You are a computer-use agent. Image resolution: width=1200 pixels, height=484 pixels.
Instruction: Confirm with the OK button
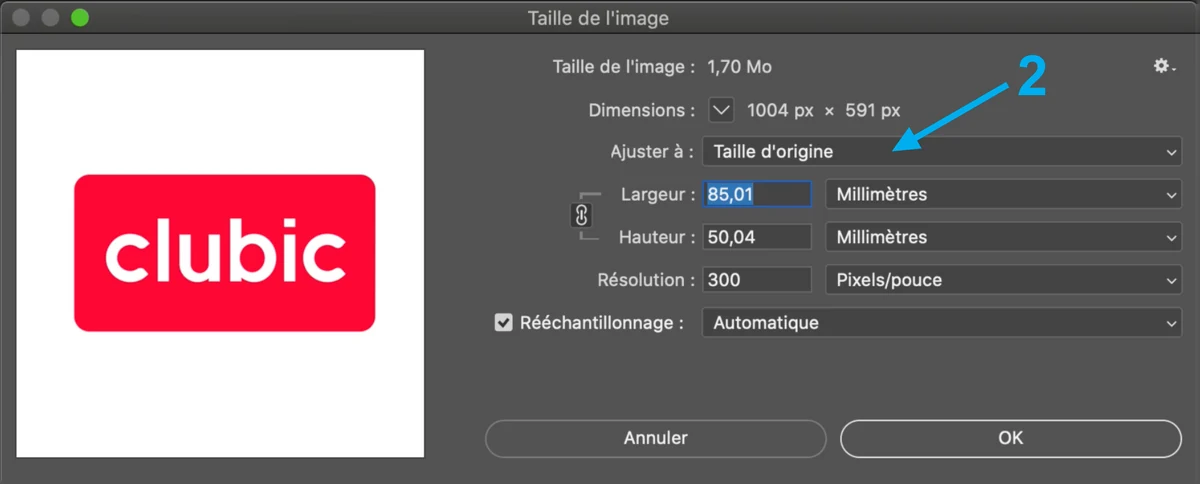tap(1011, 438)
